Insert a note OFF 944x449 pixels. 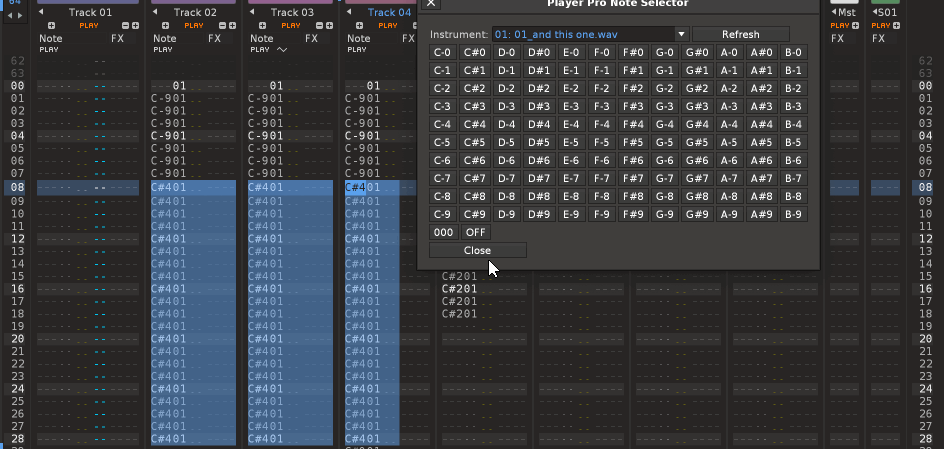[x=476, y=232]
